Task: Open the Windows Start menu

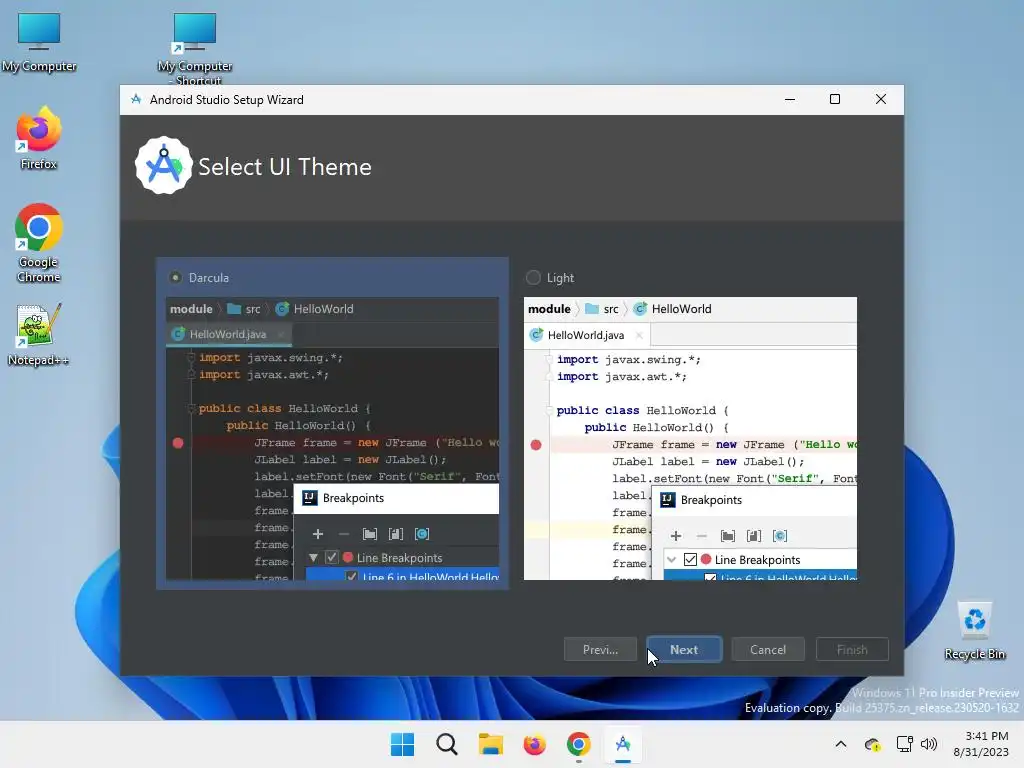Action: click(x=402, y=744)
